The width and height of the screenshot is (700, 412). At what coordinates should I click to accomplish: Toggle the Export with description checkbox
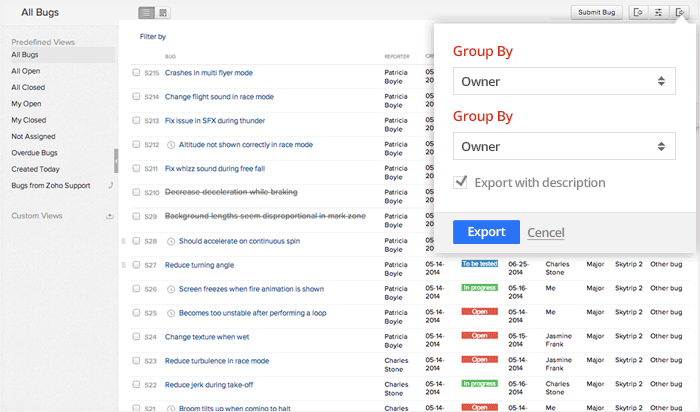[x=461, y=183]
